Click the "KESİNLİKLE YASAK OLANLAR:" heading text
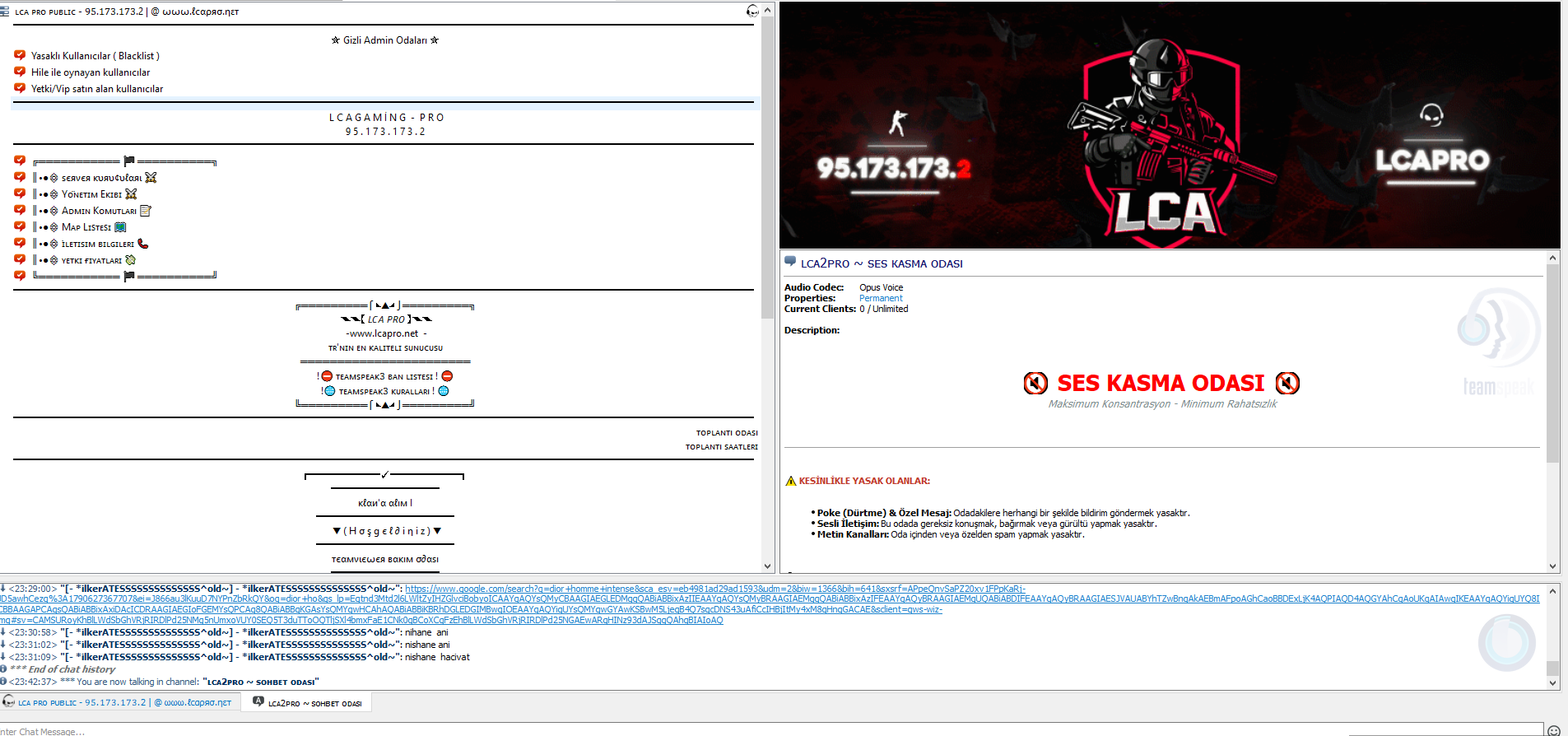 864,481
